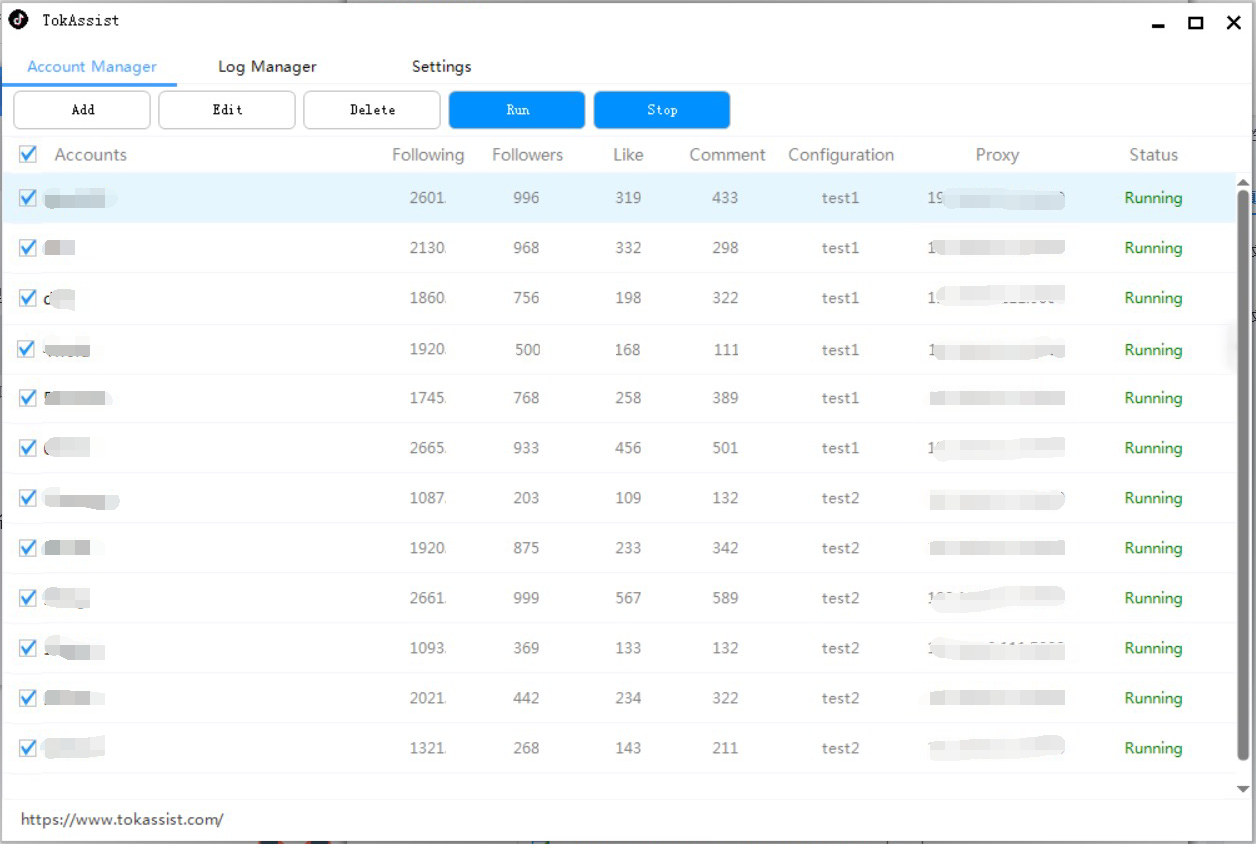Viewport: 1256px width, 844px height.
Task: Click the TokAssist logo icon in title bar
Action: pos(18,20)
